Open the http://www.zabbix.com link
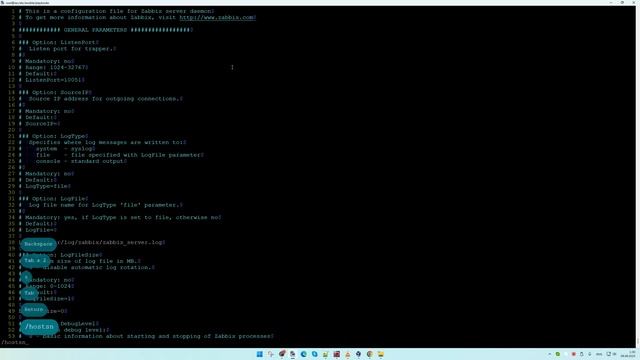 point(218,18)
